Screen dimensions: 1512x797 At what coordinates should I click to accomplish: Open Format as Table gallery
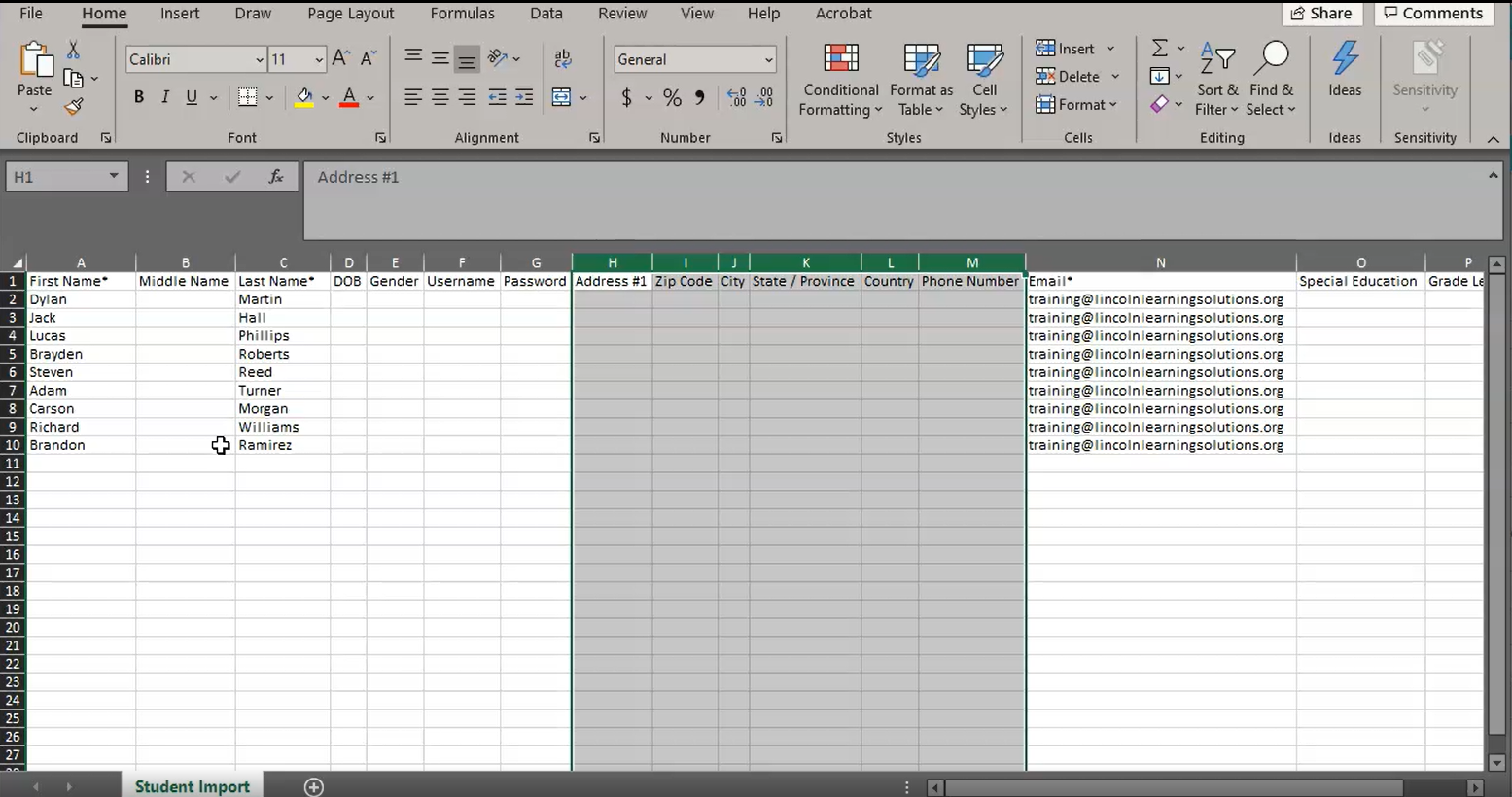pyautogui.click(x=921, y=80)
